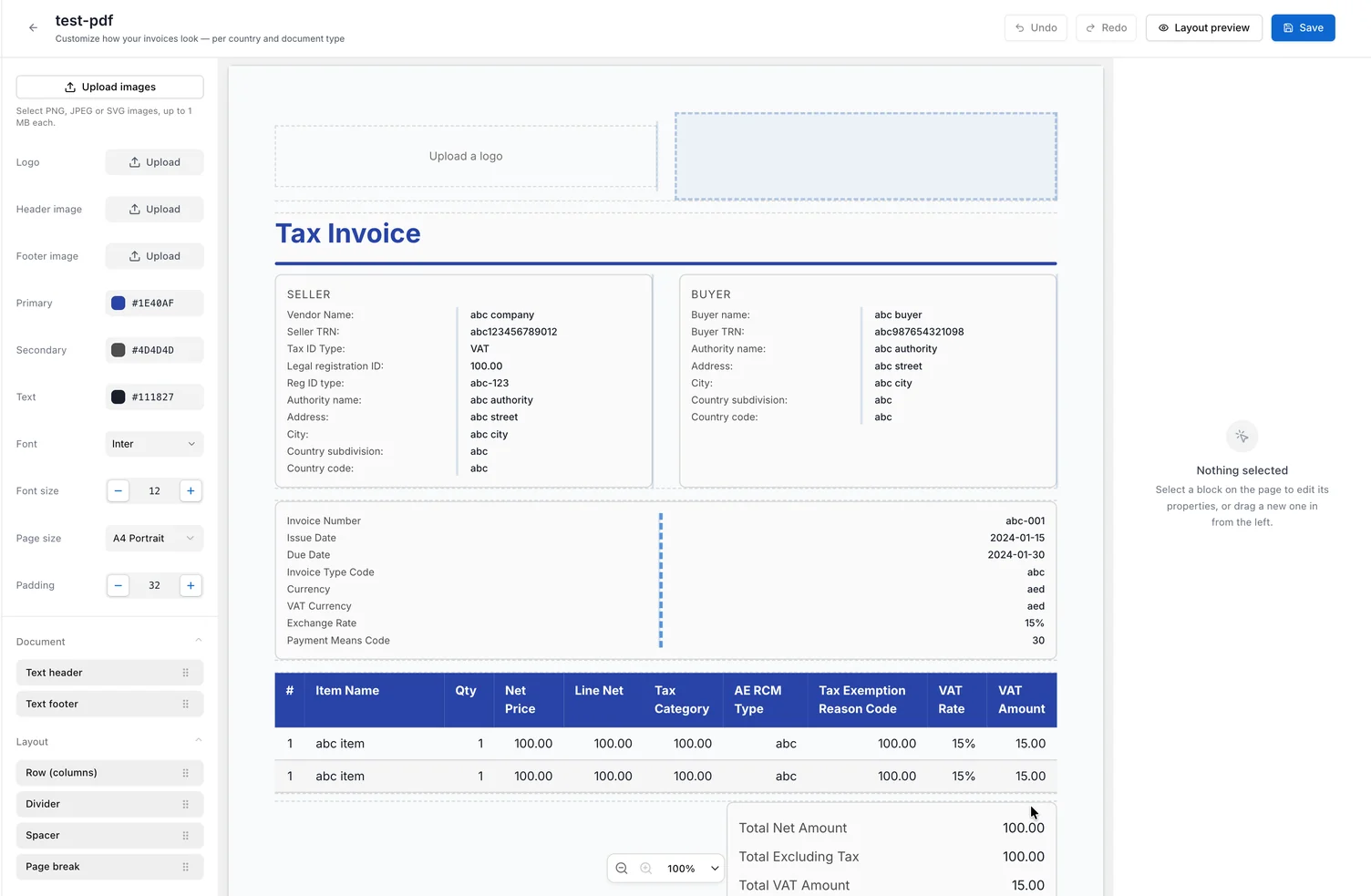Click the Padding value field
Viewport: 1371px width, 896px height.
pos(154,585)
